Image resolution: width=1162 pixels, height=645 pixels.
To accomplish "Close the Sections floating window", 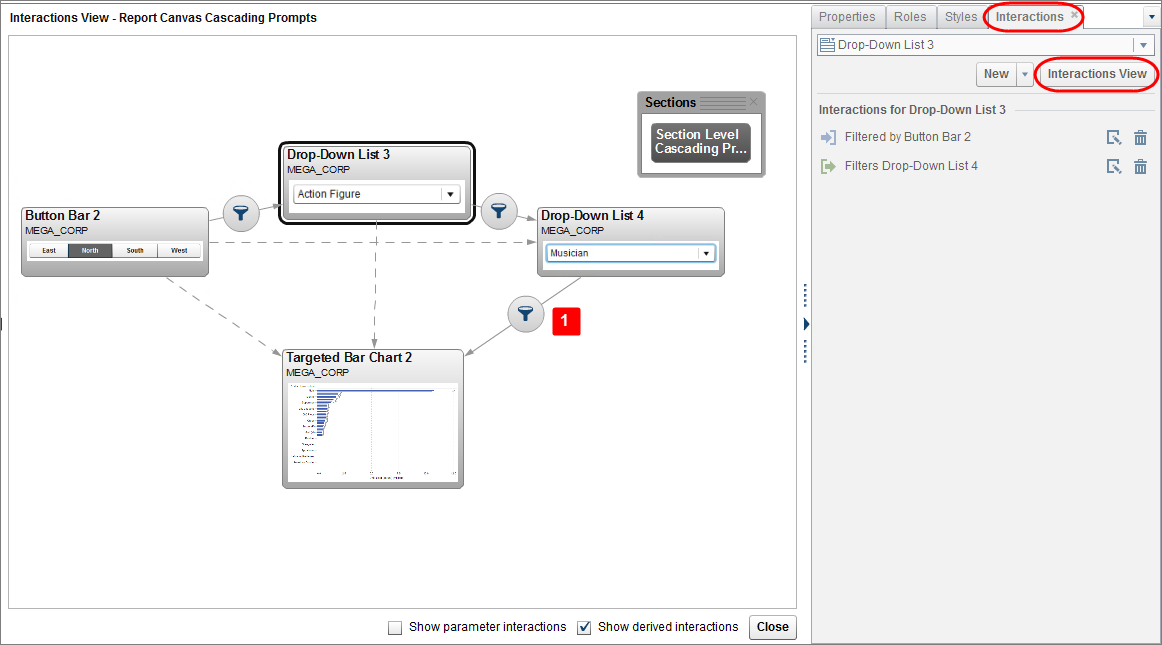I will pos(753,102).
